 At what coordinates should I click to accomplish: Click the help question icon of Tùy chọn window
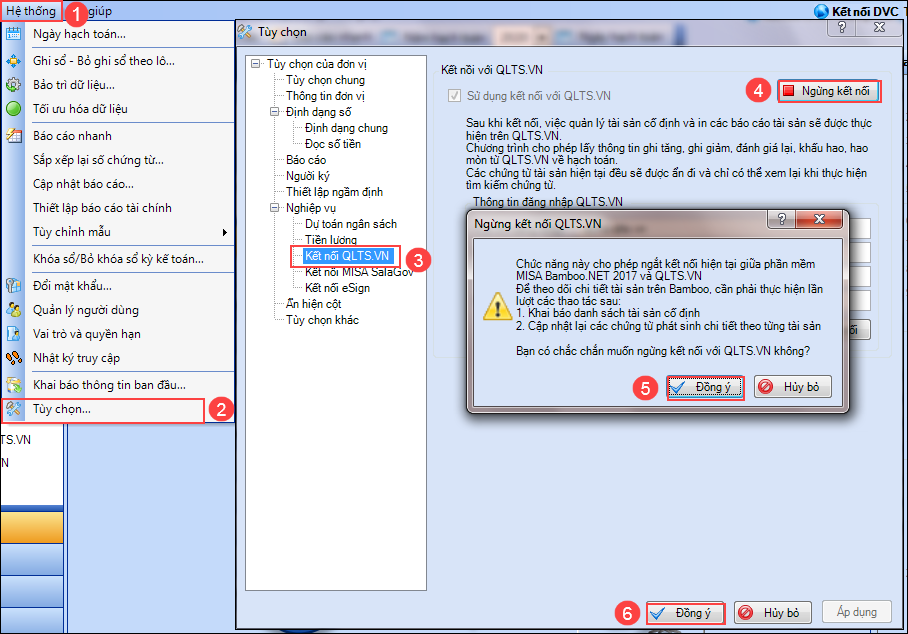(843, 27)
